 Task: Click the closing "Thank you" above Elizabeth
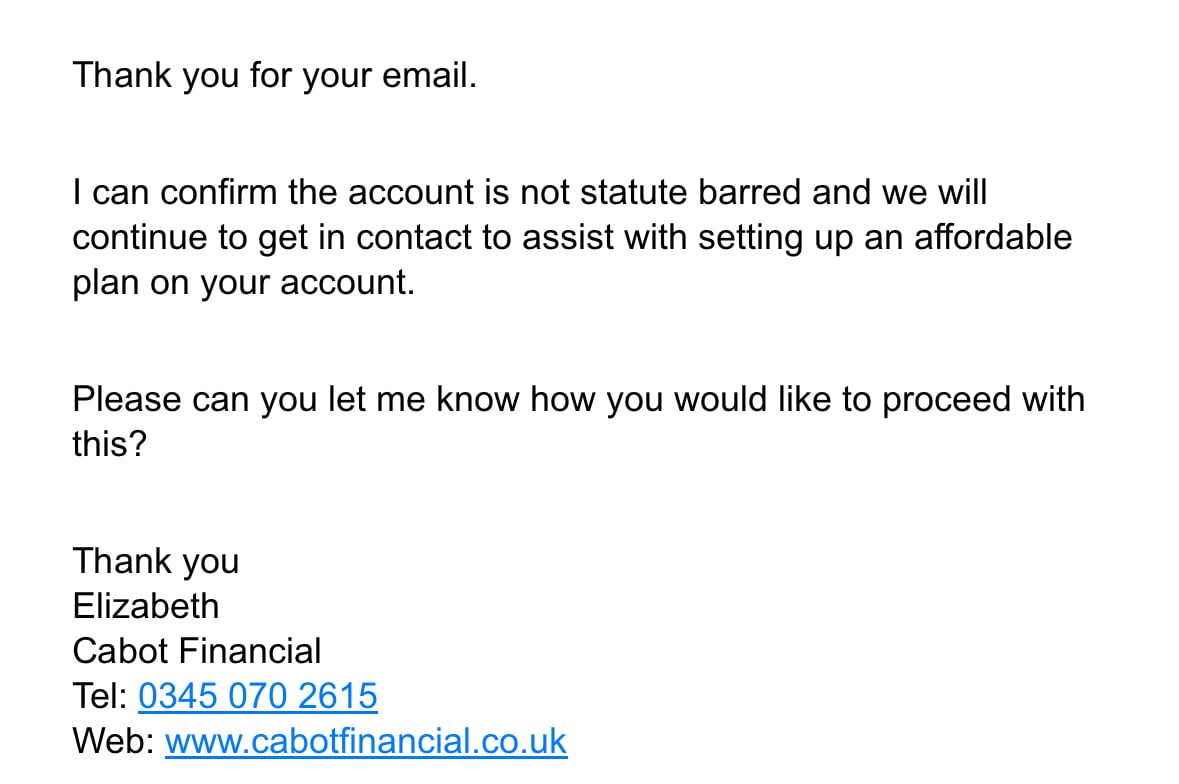155,561
